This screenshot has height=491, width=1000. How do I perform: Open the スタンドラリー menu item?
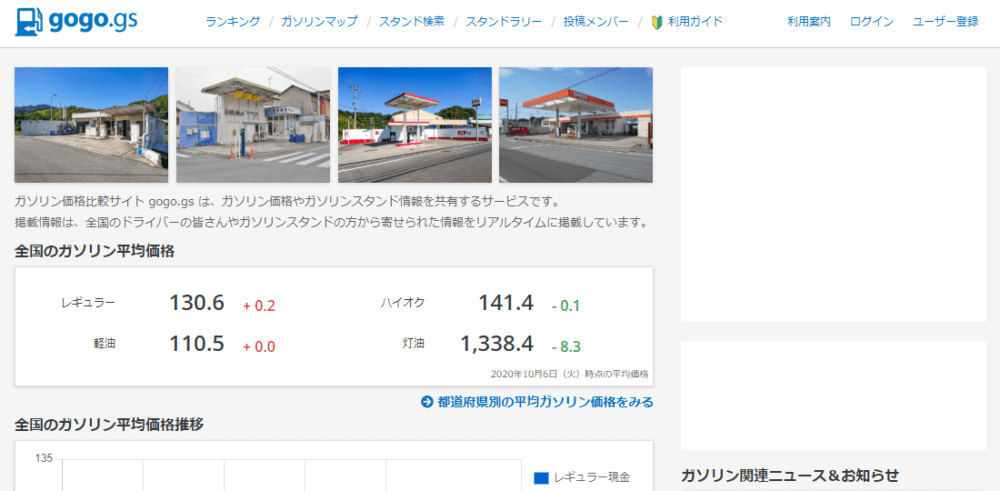(503, 22)
